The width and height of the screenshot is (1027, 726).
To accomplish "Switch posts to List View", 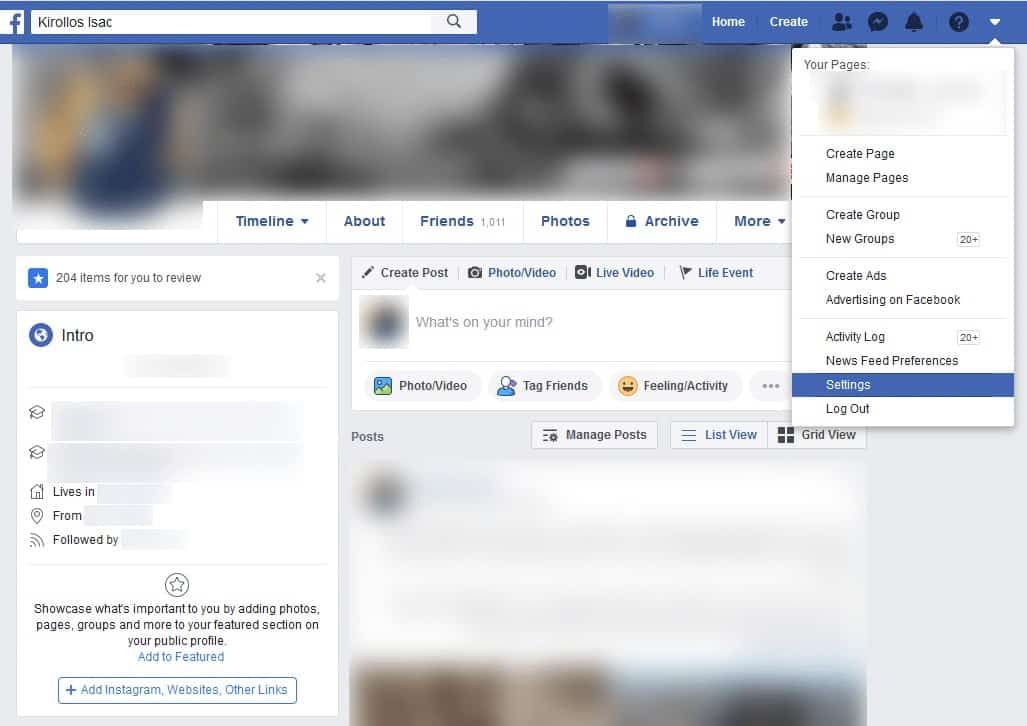I will (x=718, y=435).
